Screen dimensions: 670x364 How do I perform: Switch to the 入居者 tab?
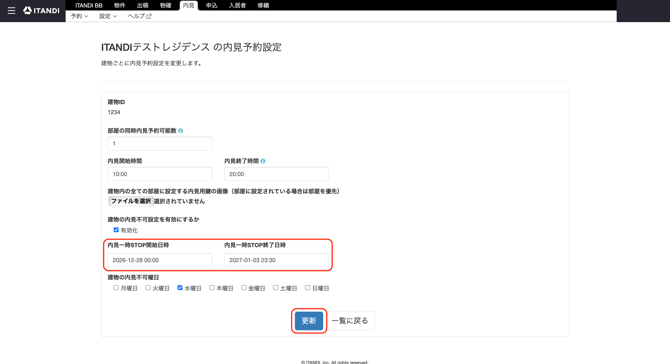(x=237, y=6)
